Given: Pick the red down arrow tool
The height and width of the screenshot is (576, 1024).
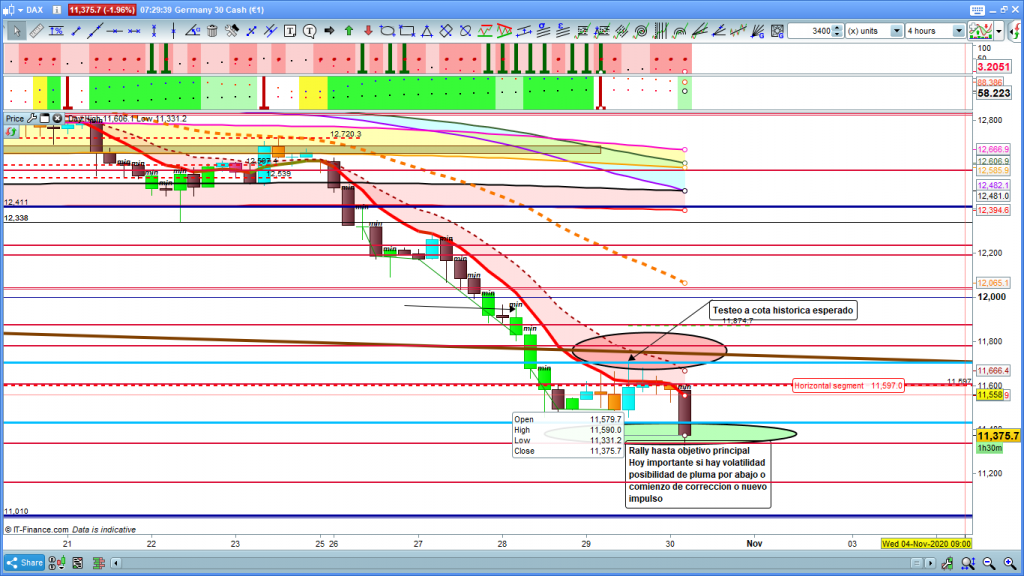Looking at the screenshot, I should tap(368, 31).
